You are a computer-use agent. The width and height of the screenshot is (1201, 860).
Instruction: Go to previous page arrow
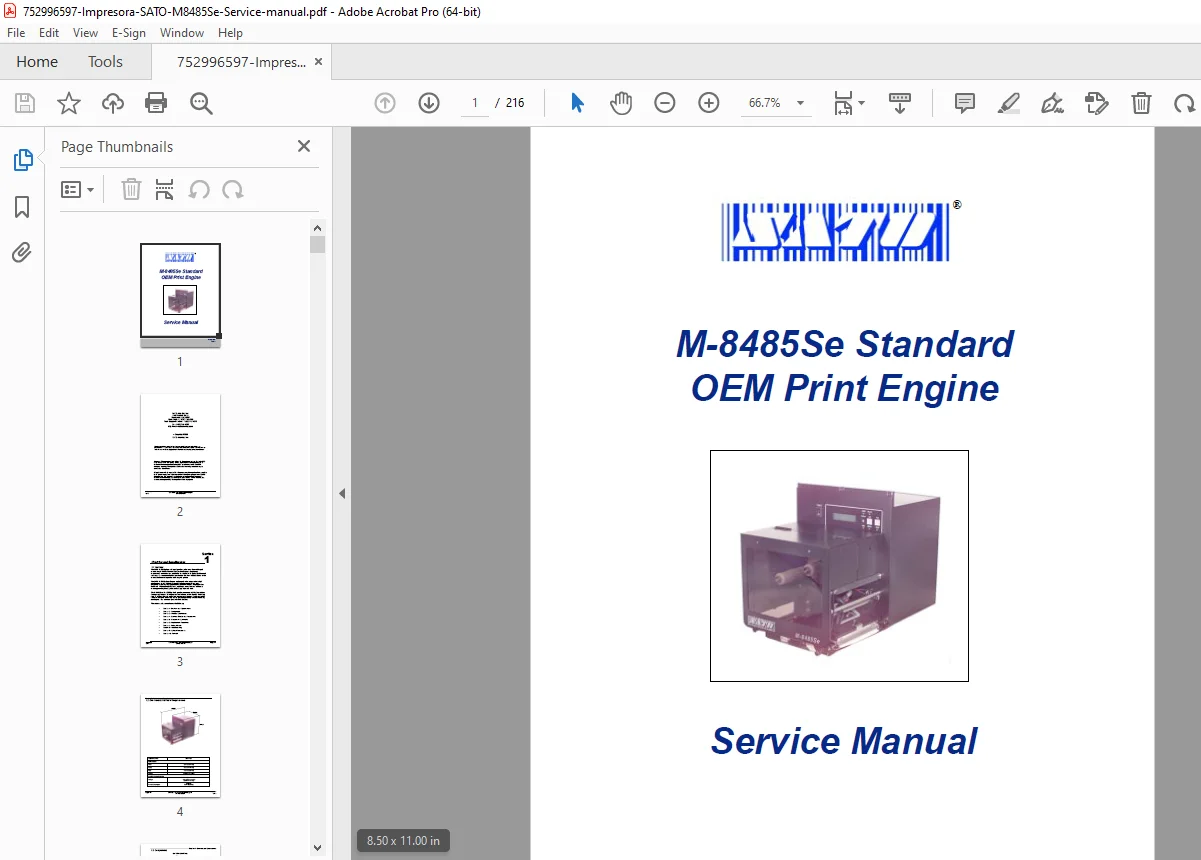pos(385,103)
